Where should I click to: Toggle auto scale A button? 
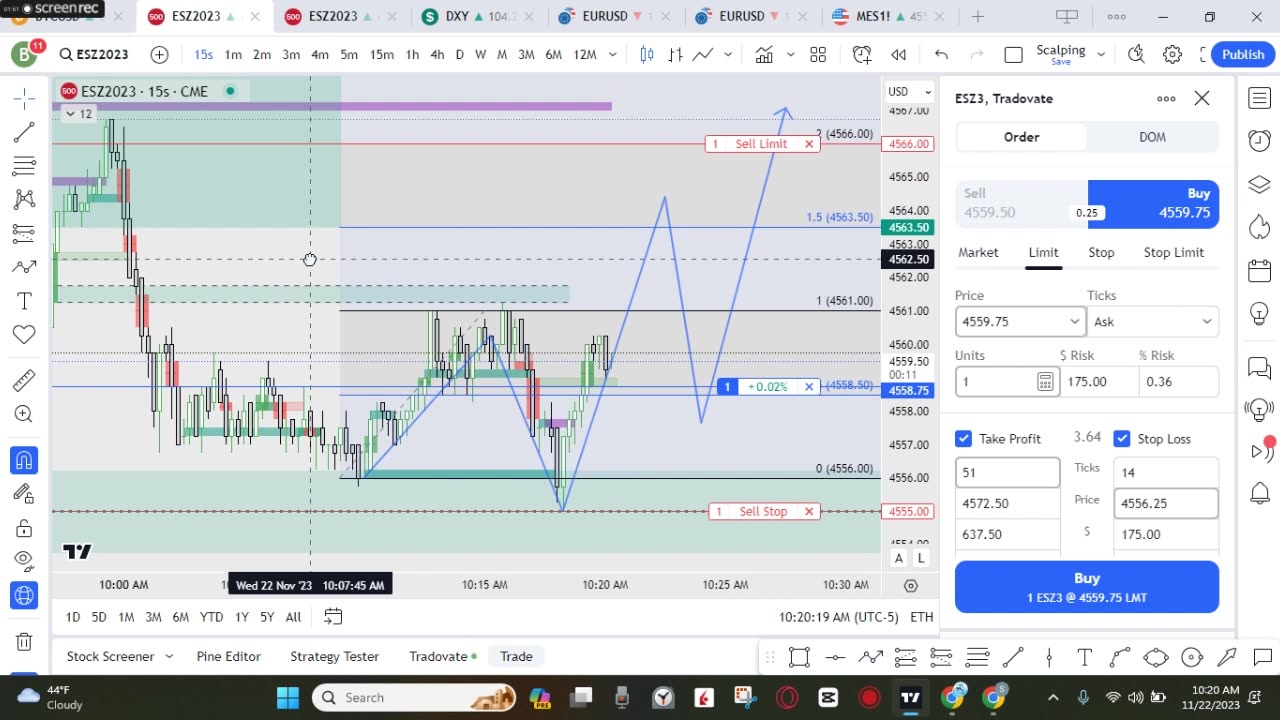click(899, 558)
